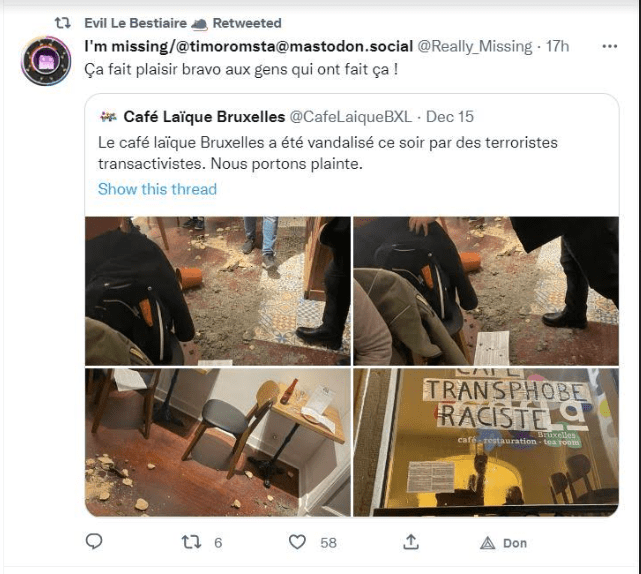The height and width of the screenshot is (574, 641).
Task: Open the top-right photo with paper on floor
Action: click(486, 291)
